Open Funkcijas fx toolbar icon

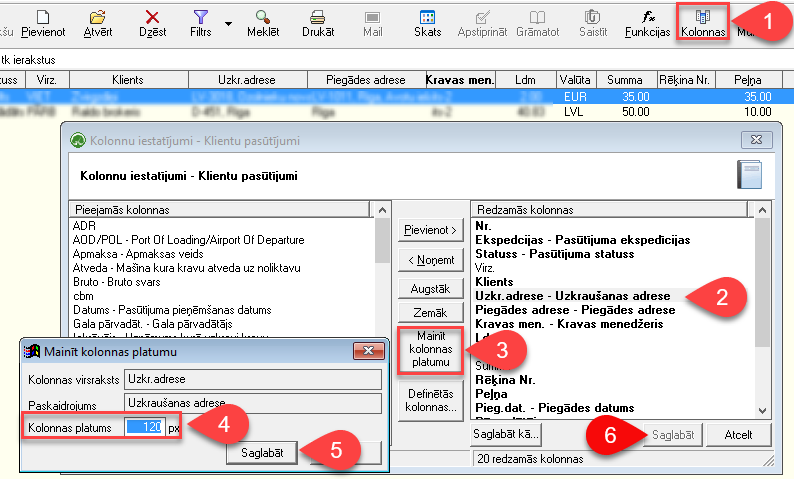click(648, 17)
